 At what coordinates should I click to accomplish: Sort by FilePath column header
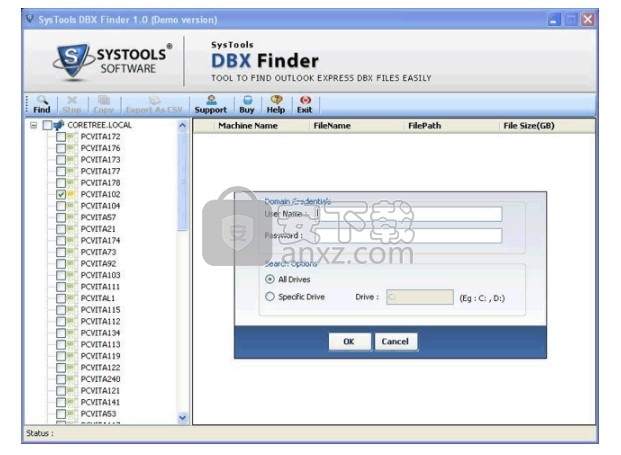coord(425,126)
